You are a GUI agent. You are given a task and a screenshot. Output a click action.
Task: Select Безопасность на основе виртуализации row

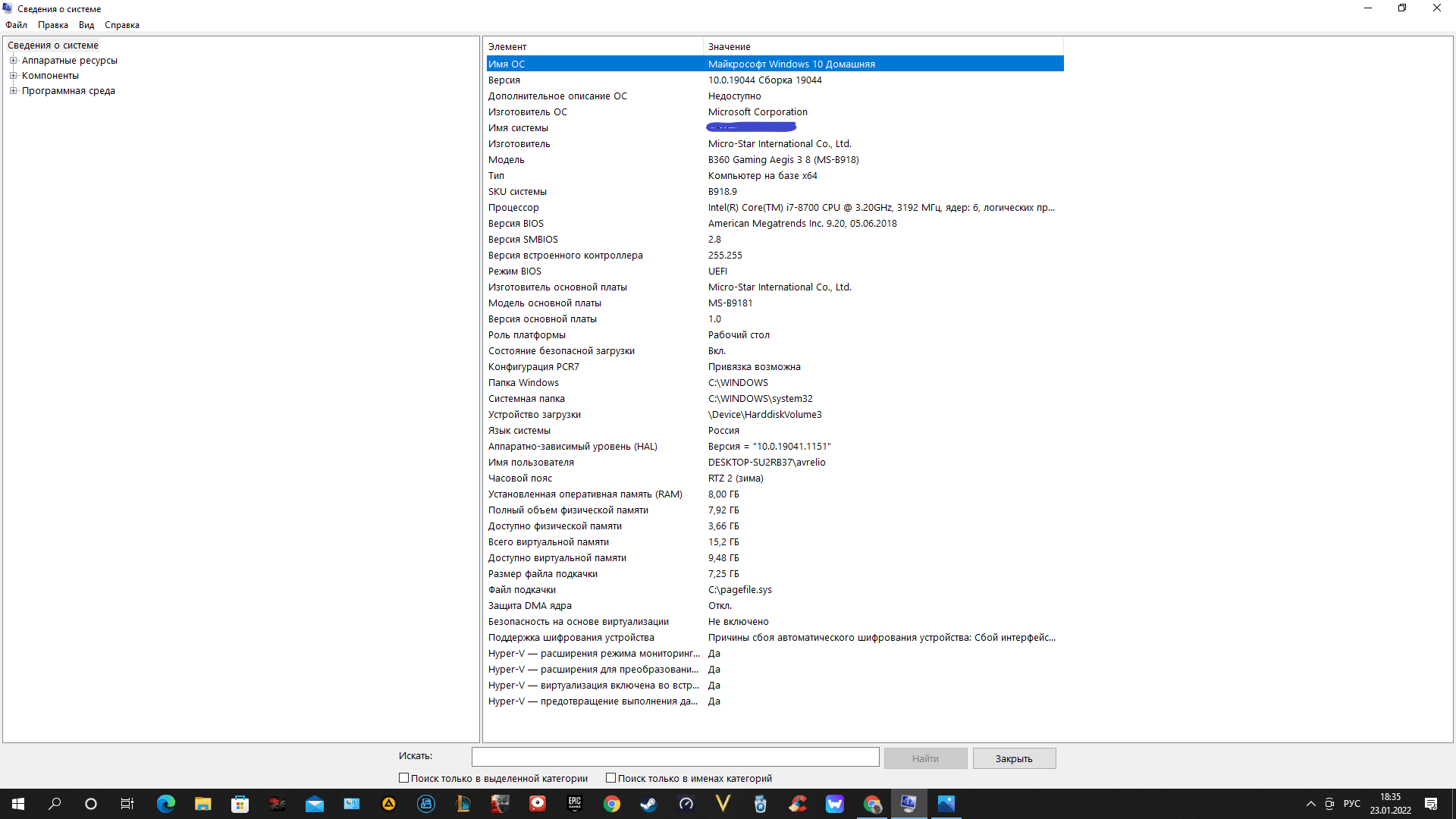[x=774, y=621]
